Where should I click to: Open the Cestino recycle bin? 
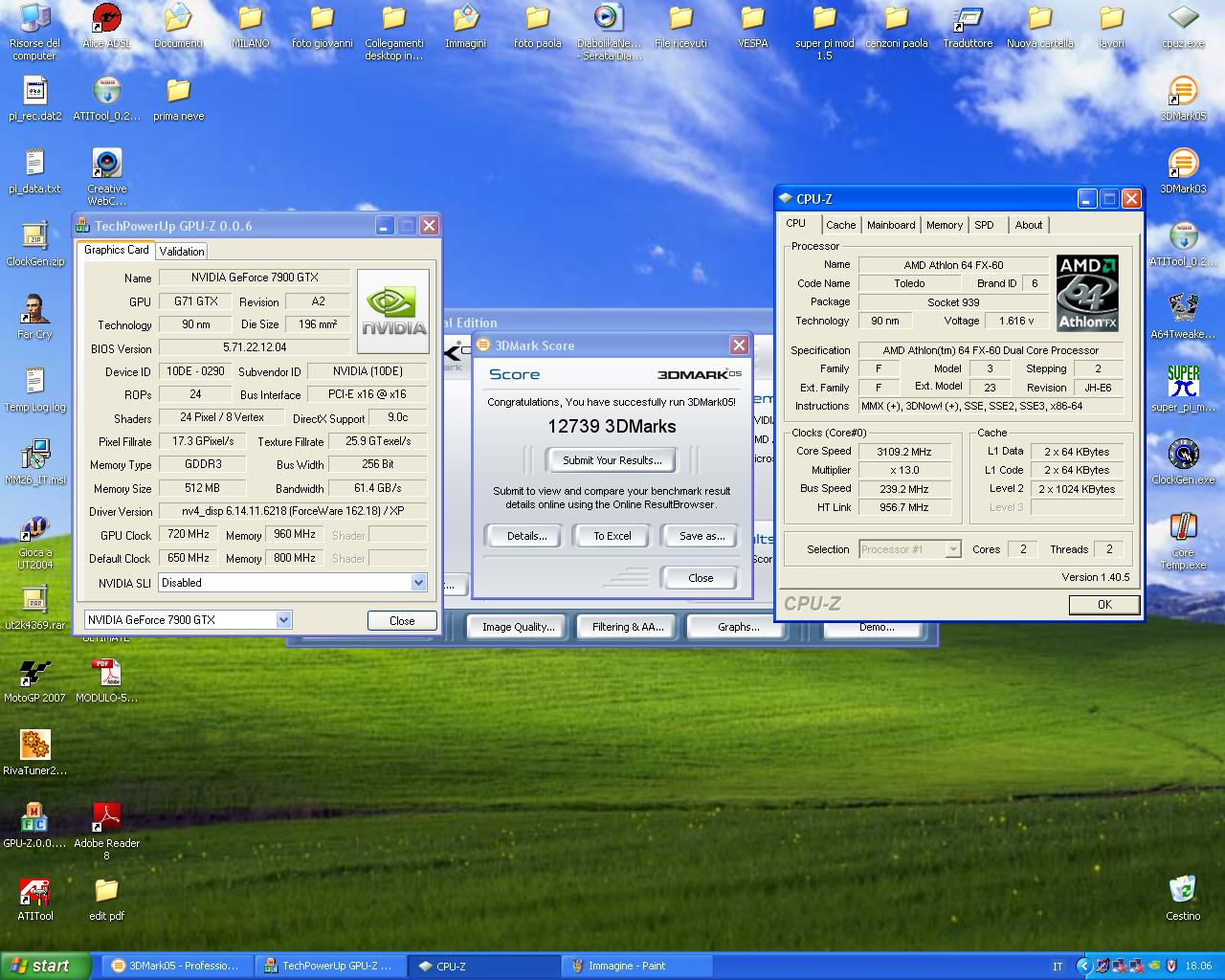[x=1183, y=898]
